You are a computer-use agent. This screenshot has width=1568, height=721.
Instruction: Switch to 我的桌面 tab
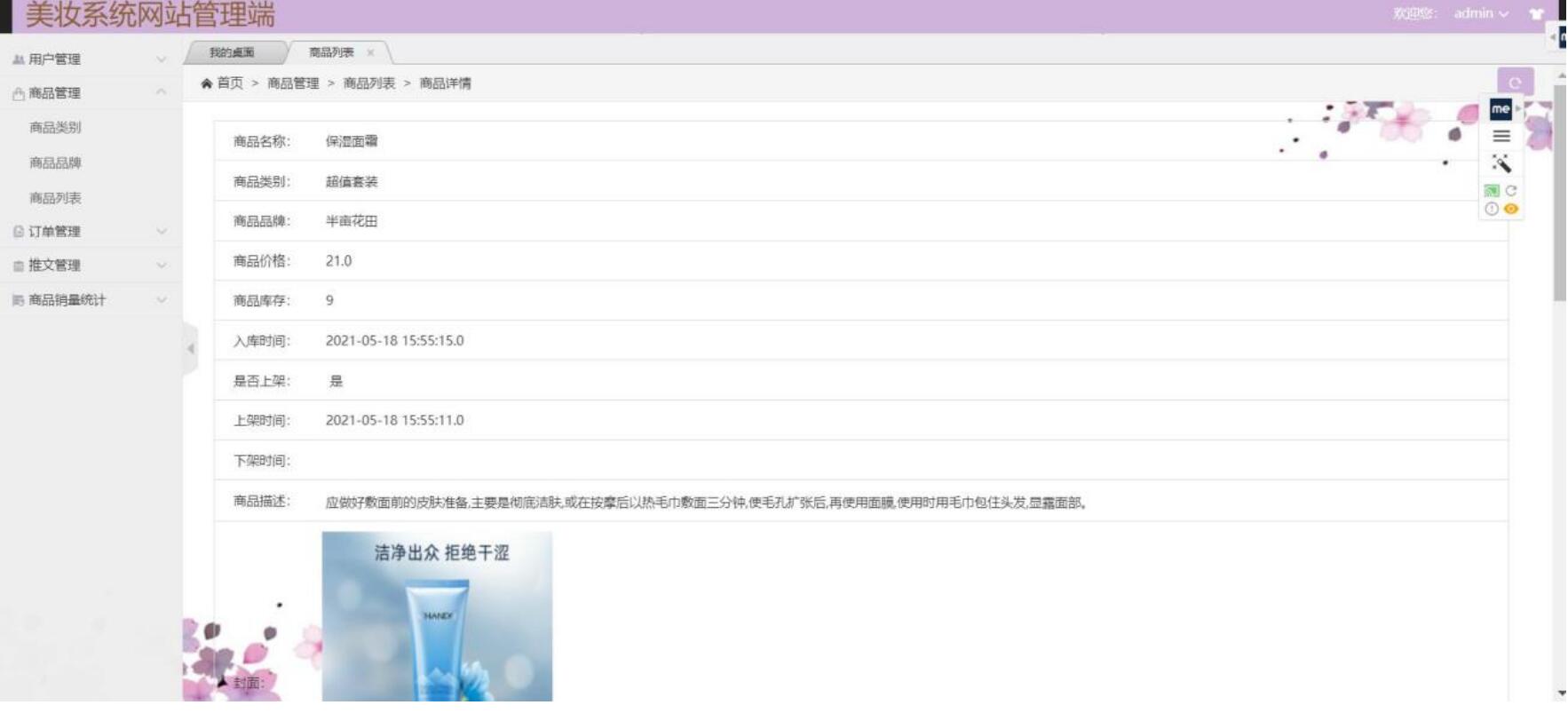pos(232,52)
